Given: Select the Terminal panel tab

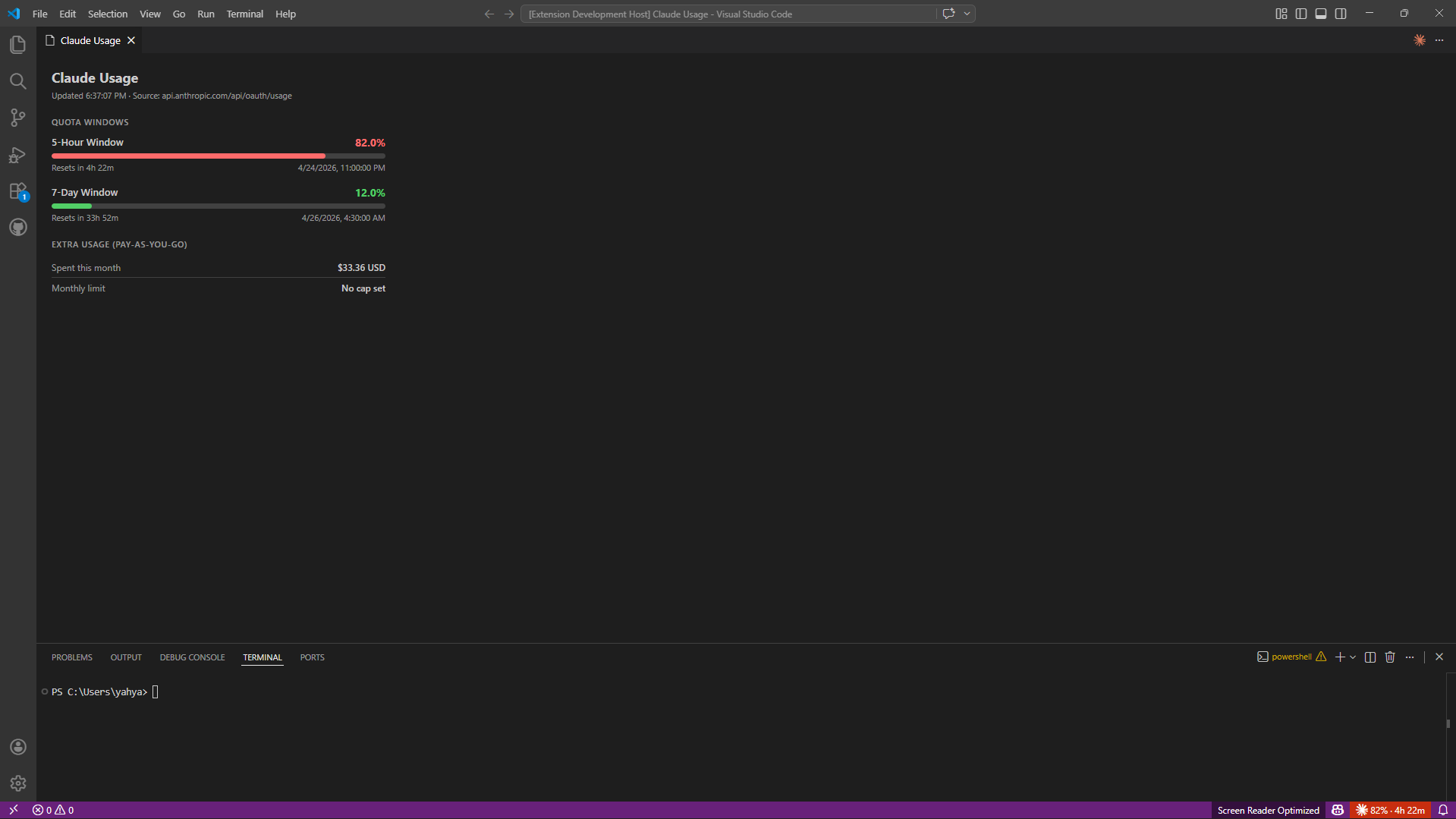Looking at the screenshot, I should point(263,657).
